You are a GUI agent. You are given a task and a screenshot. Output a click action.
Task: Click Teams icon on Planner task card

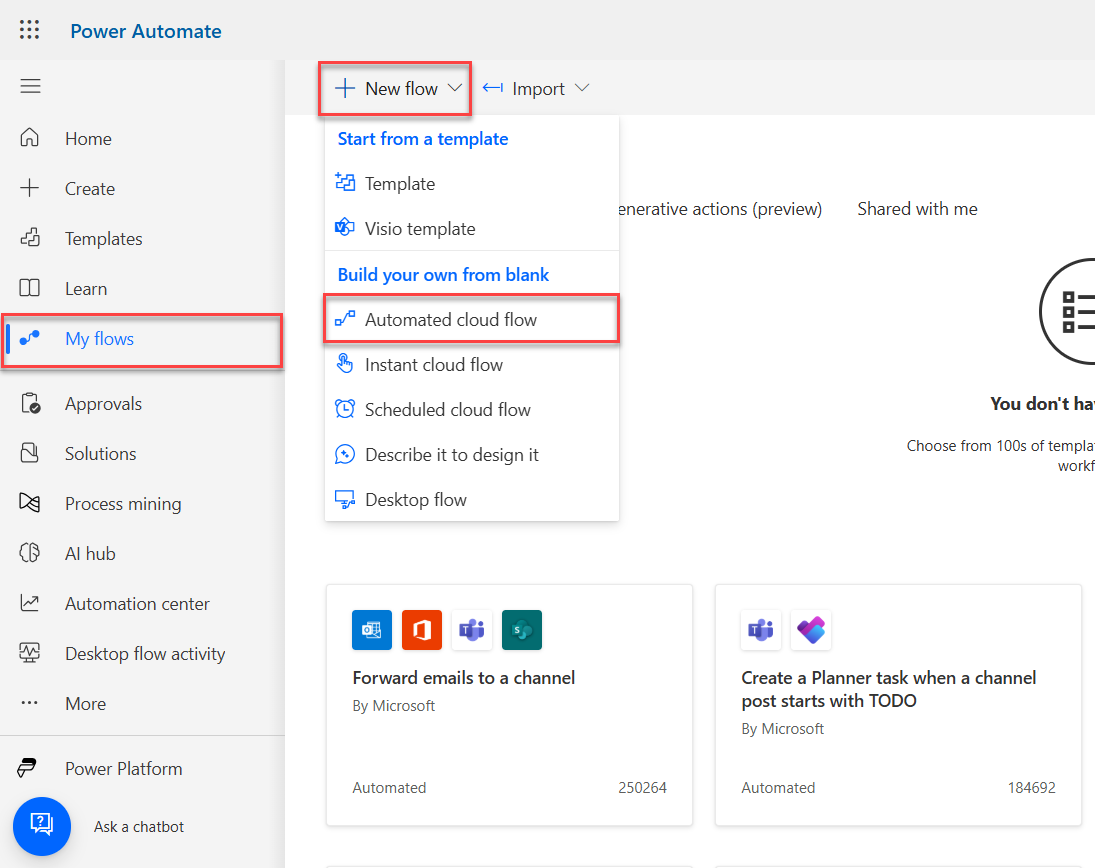(x=761, y=630)
